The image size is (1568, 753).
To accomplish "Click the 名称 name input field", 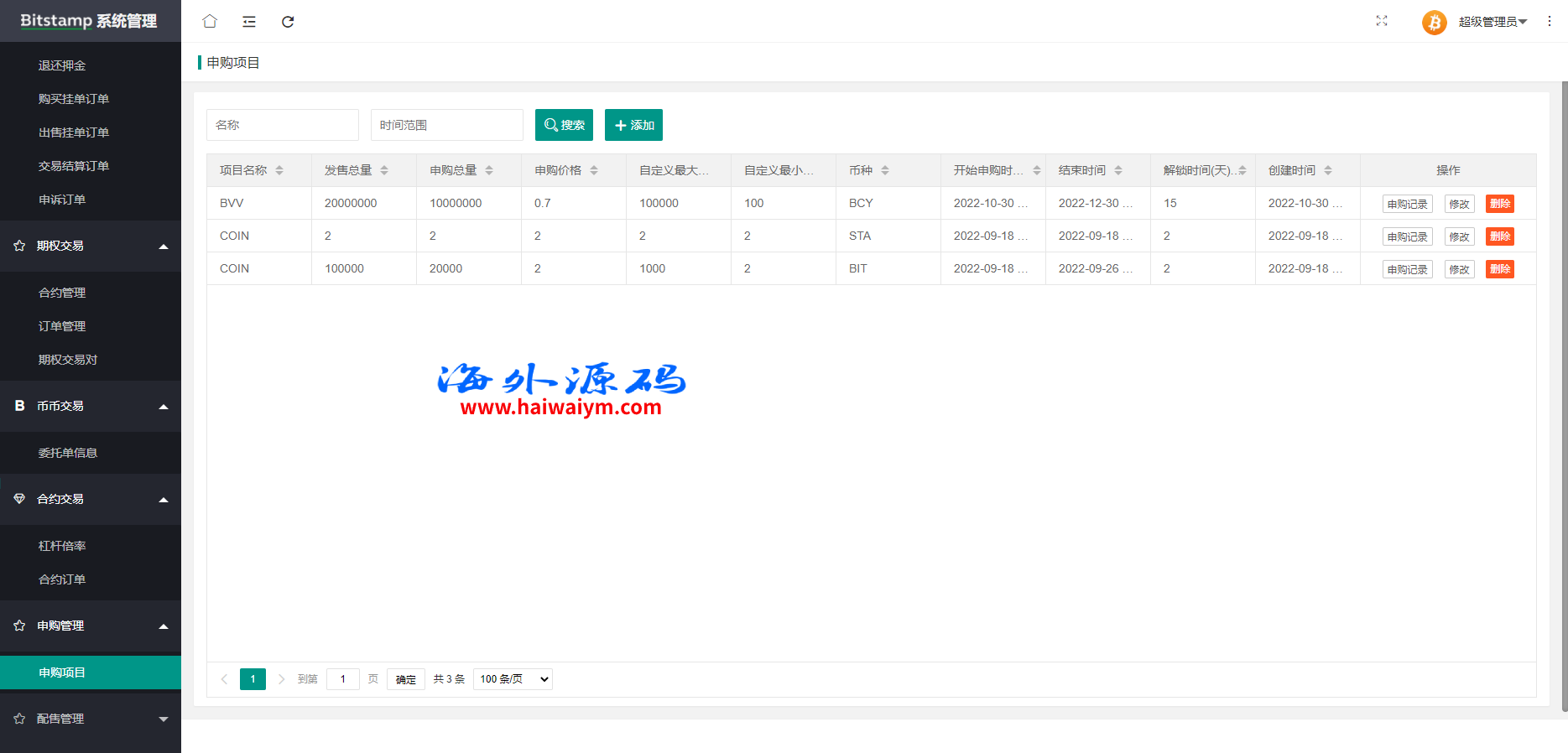I will [282, 125].
